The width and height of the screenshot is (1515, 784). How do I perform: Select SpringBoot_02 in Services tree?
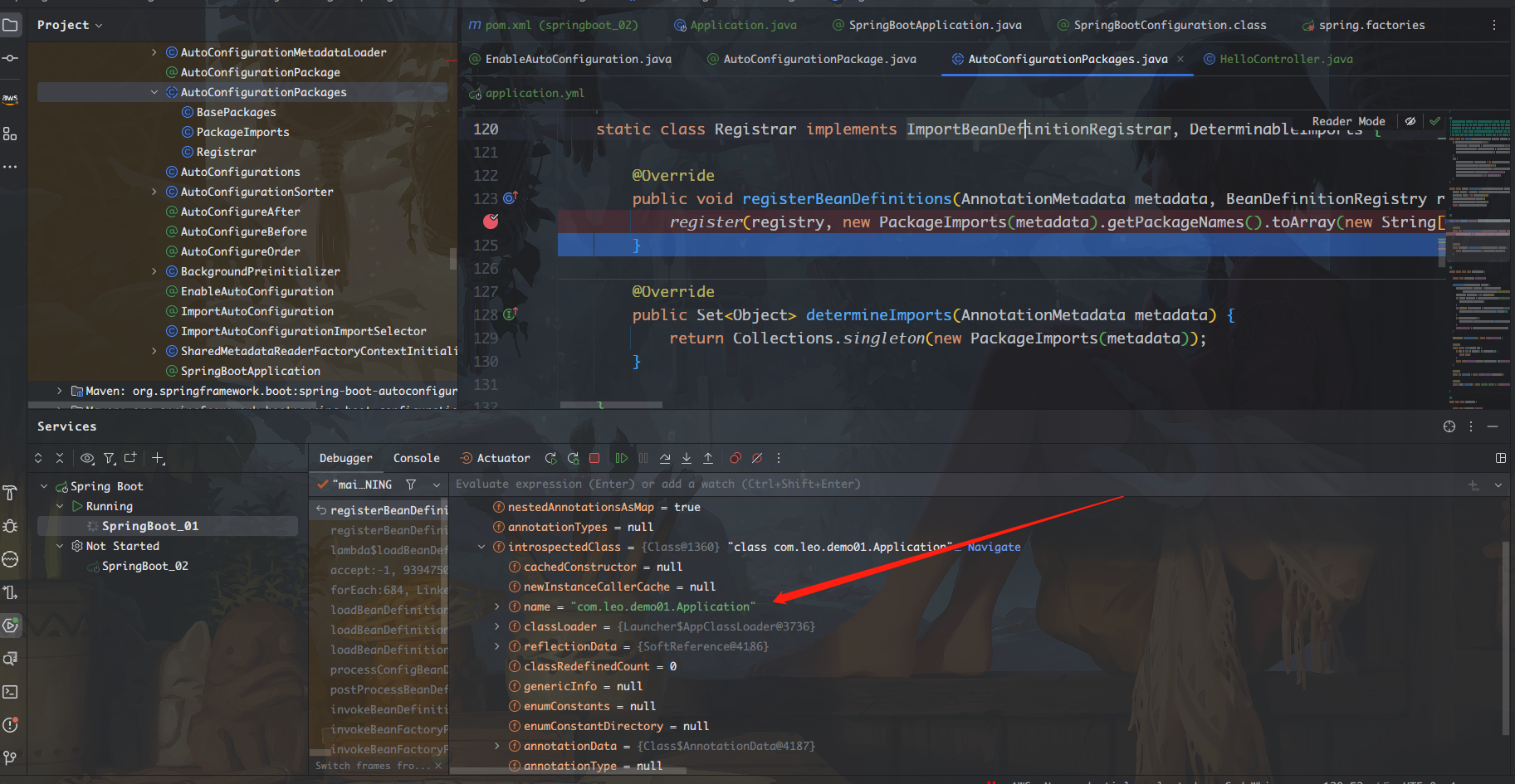pos(145,566)
